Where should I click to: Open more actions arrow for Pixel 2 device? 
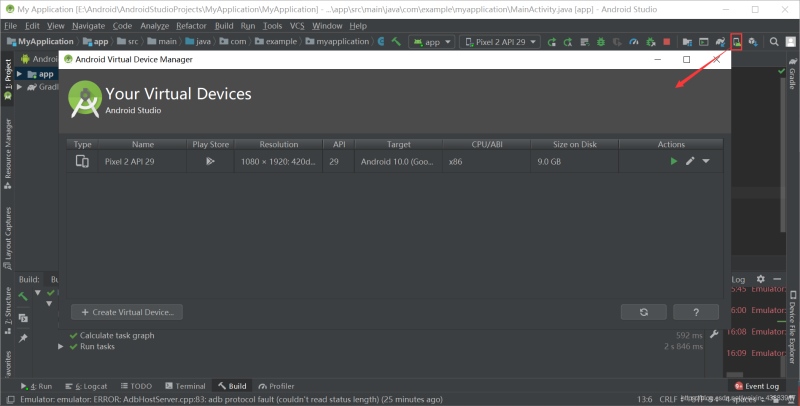coord(706,161)
